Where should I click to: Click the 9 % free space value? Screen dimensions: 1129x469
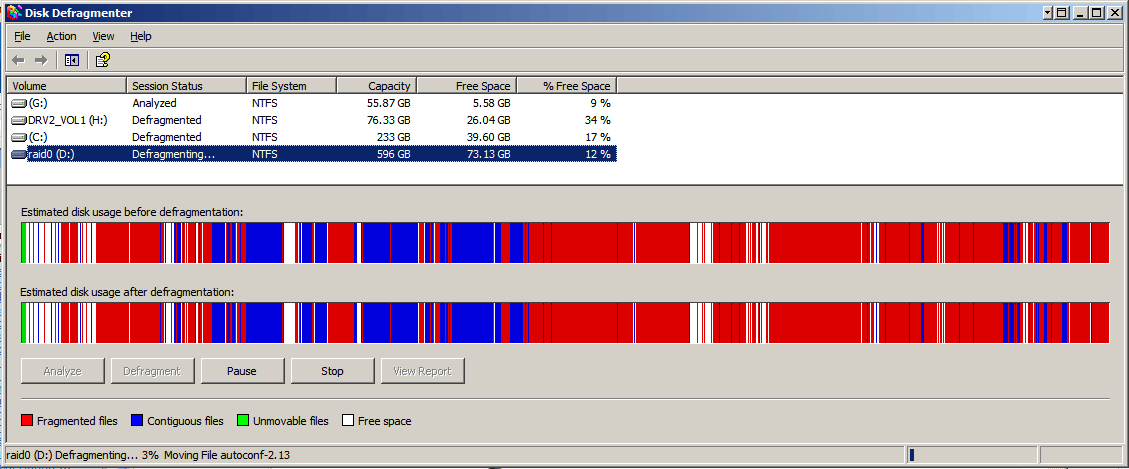coord(601,103)
